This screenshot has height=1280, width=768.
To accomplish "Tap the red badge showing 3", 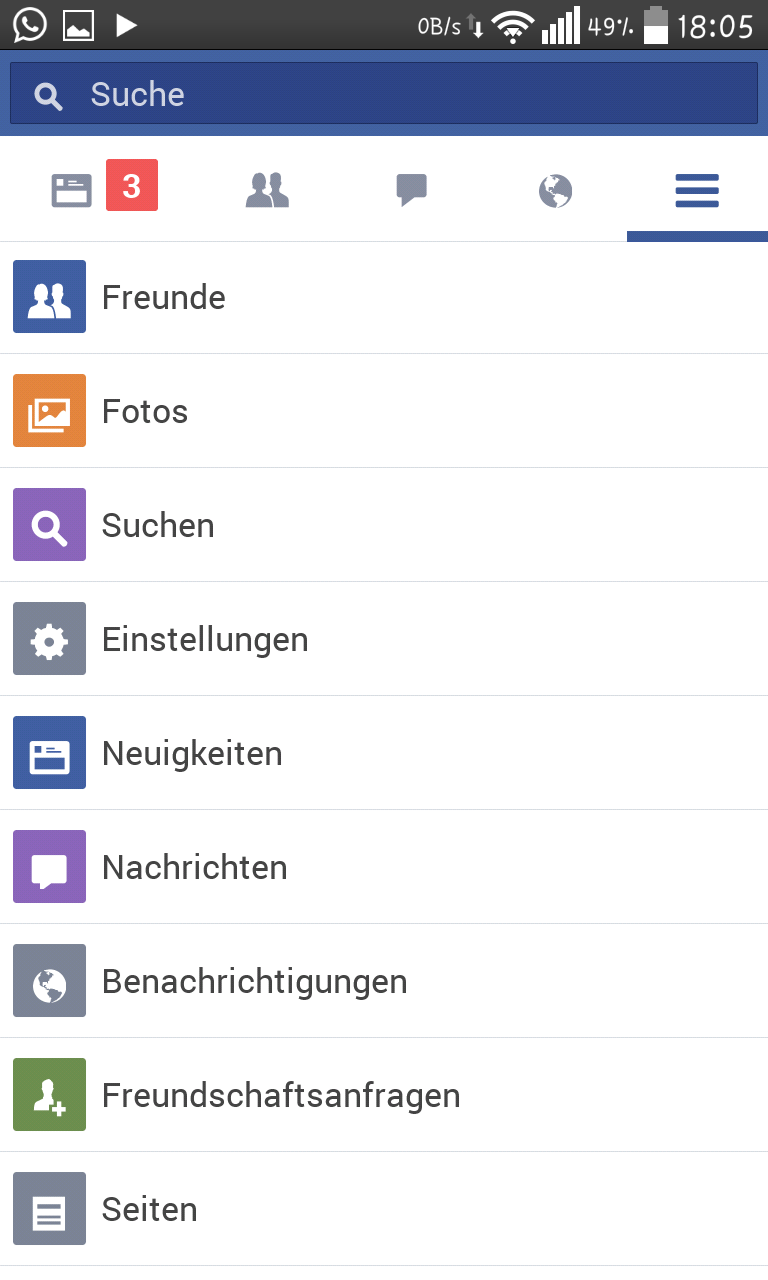I will pyautogui.click(x=132, y=186).
